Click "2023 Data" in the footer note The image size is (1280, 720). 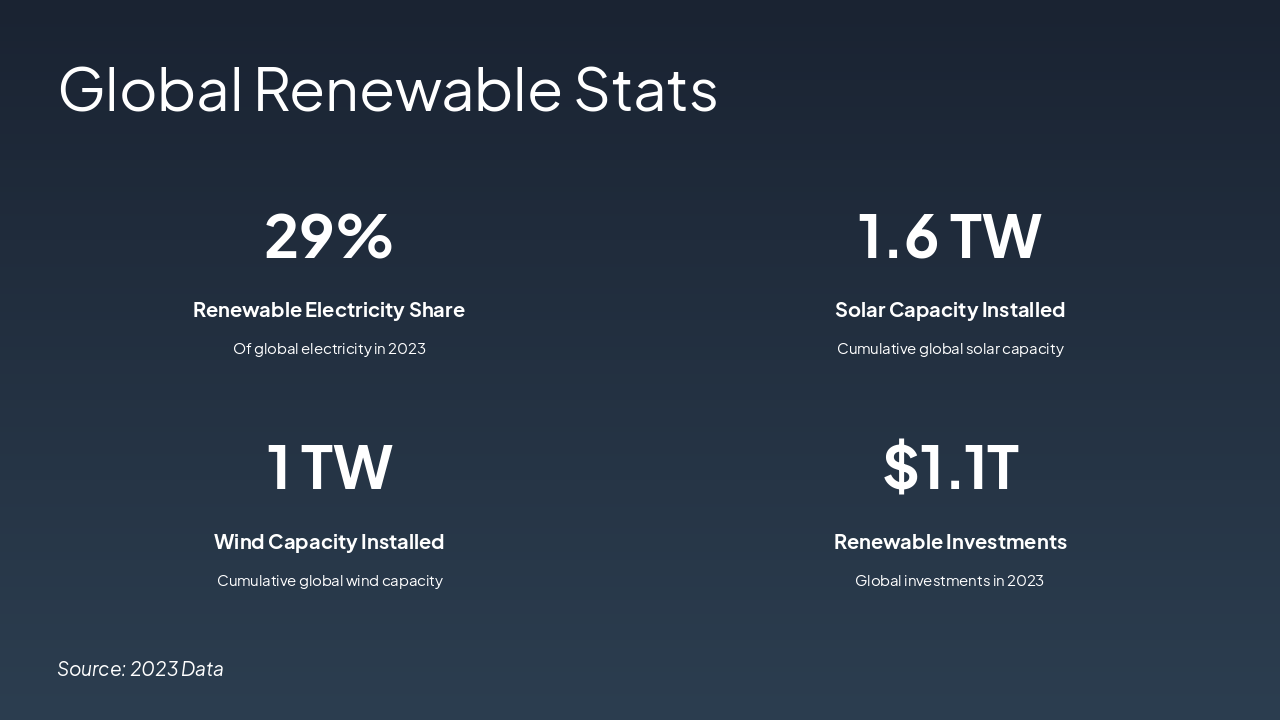(x=177, y=669)
